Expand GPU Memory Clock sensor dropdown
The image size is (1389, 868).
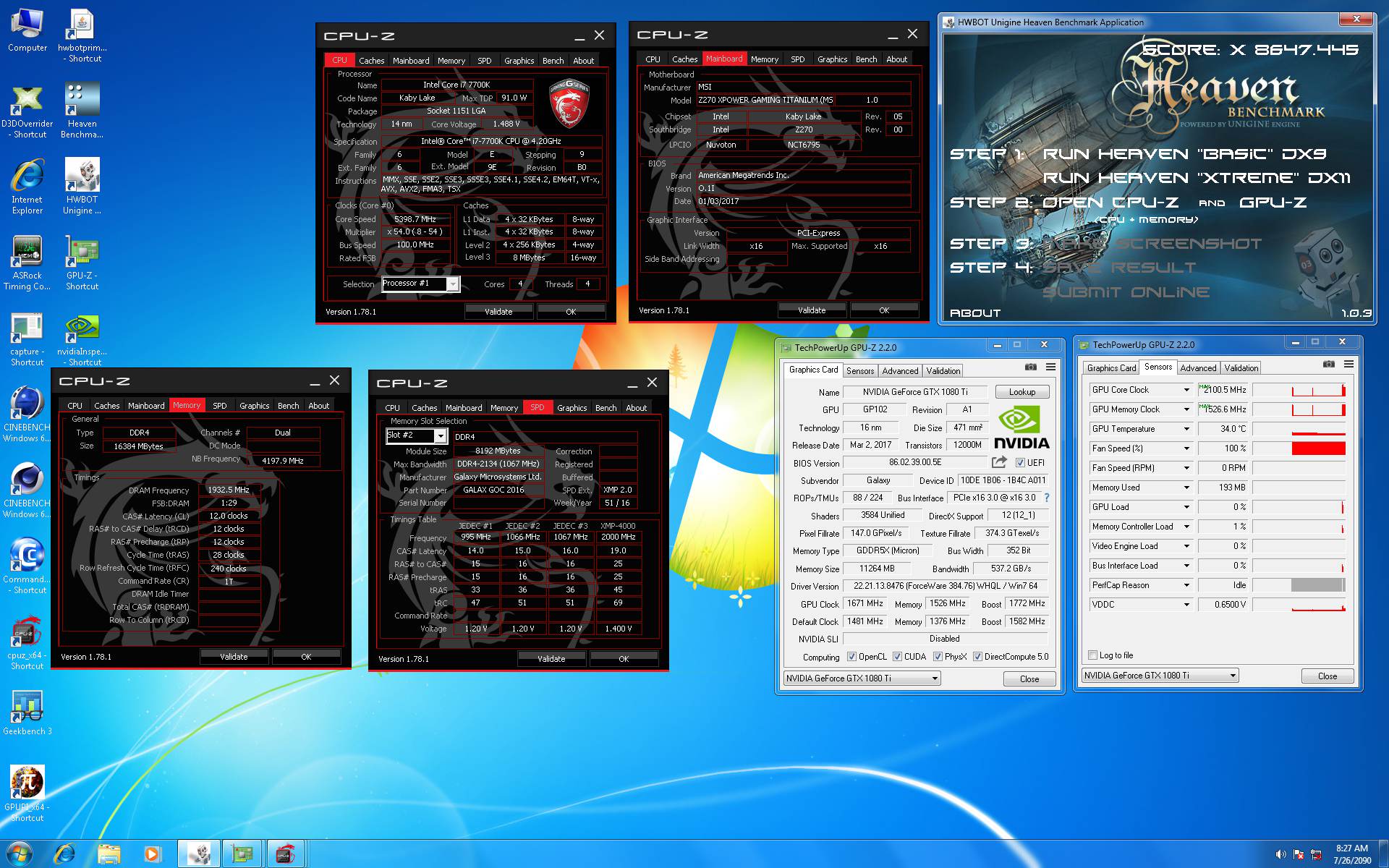(1186, 409)
